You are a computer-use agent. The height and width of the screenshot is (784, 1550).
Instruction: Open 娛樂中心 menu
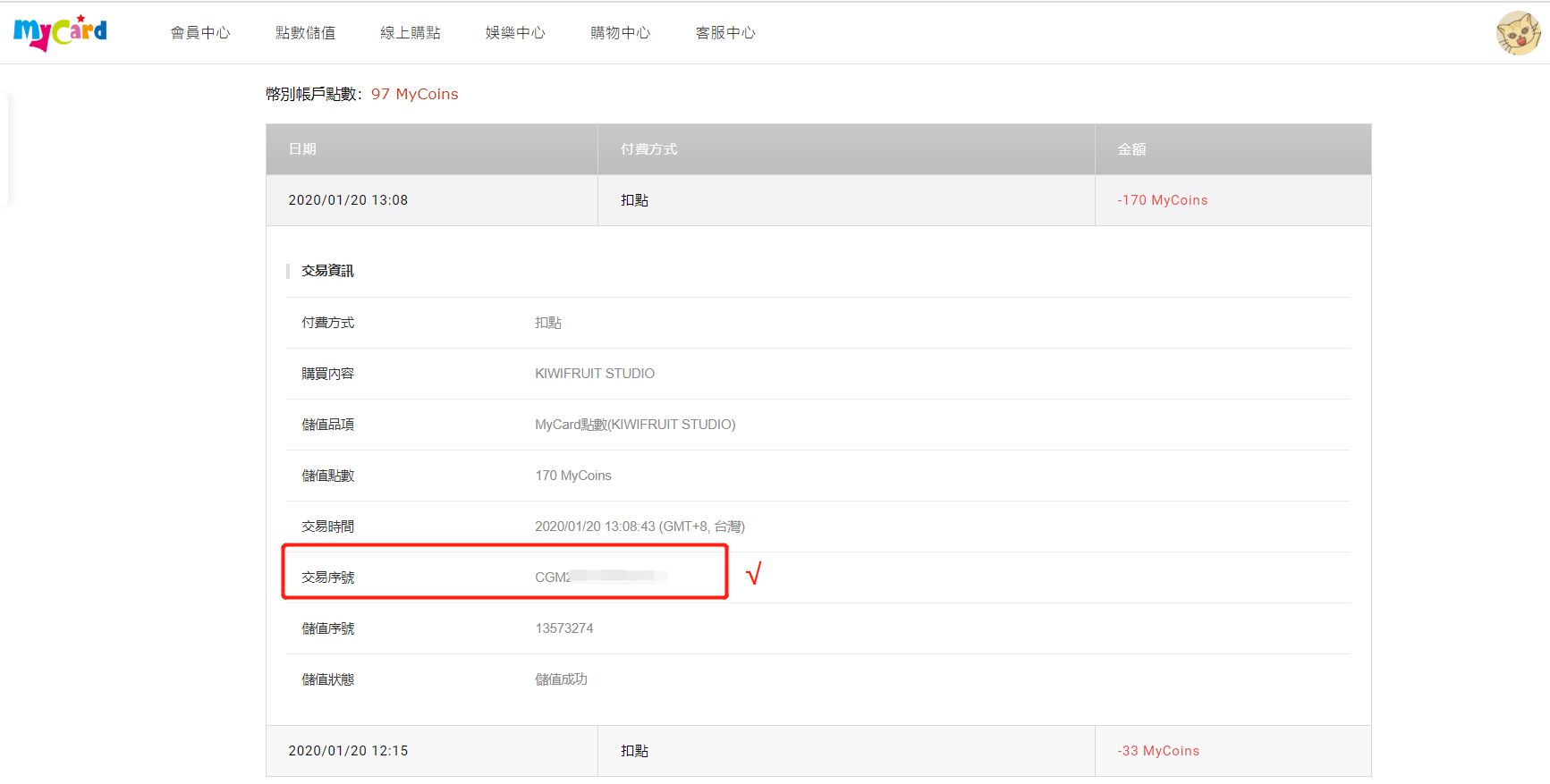[x=515, y=33]
